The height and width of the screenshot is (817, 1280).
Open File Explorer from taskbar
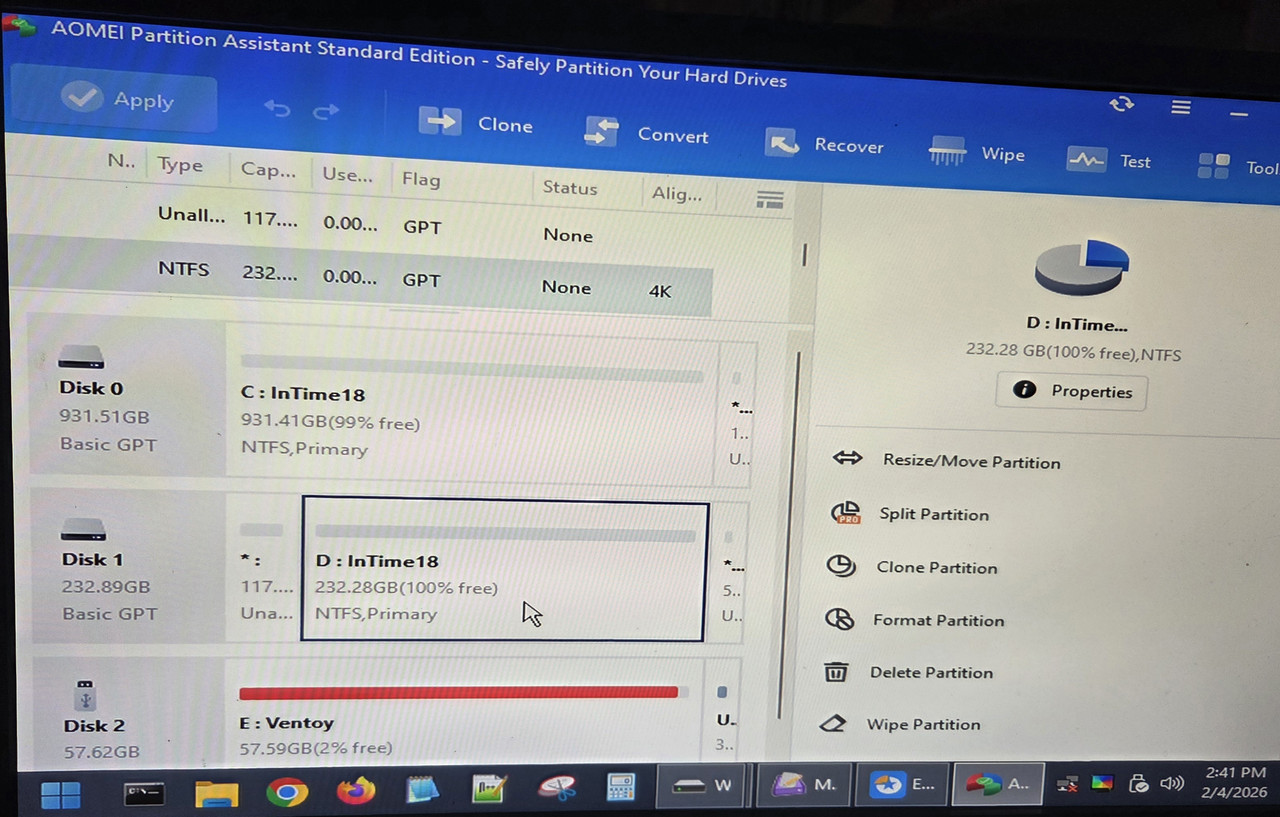click(x=216, y=794)
